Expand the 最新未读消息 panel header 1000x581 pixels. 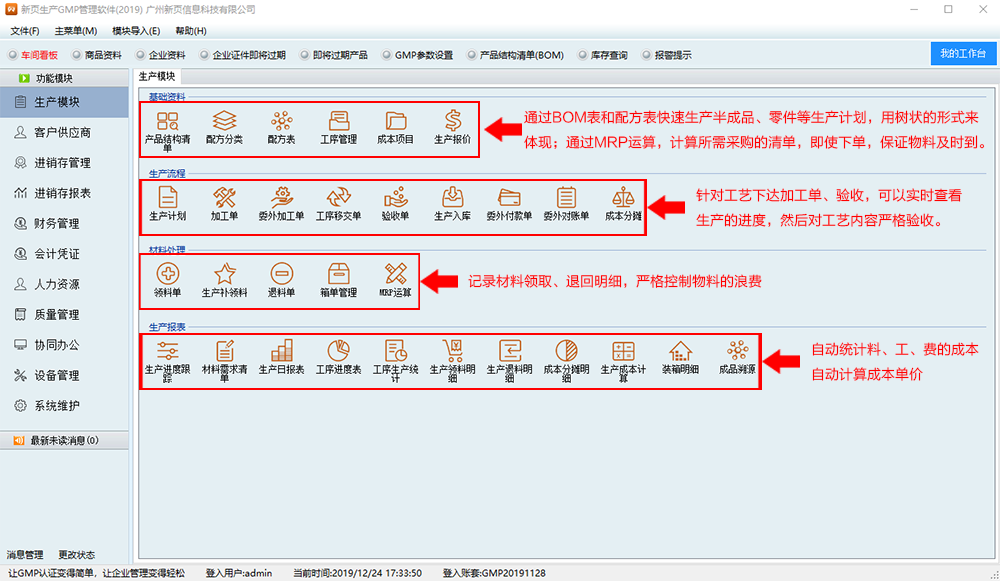tap(64, 440)
